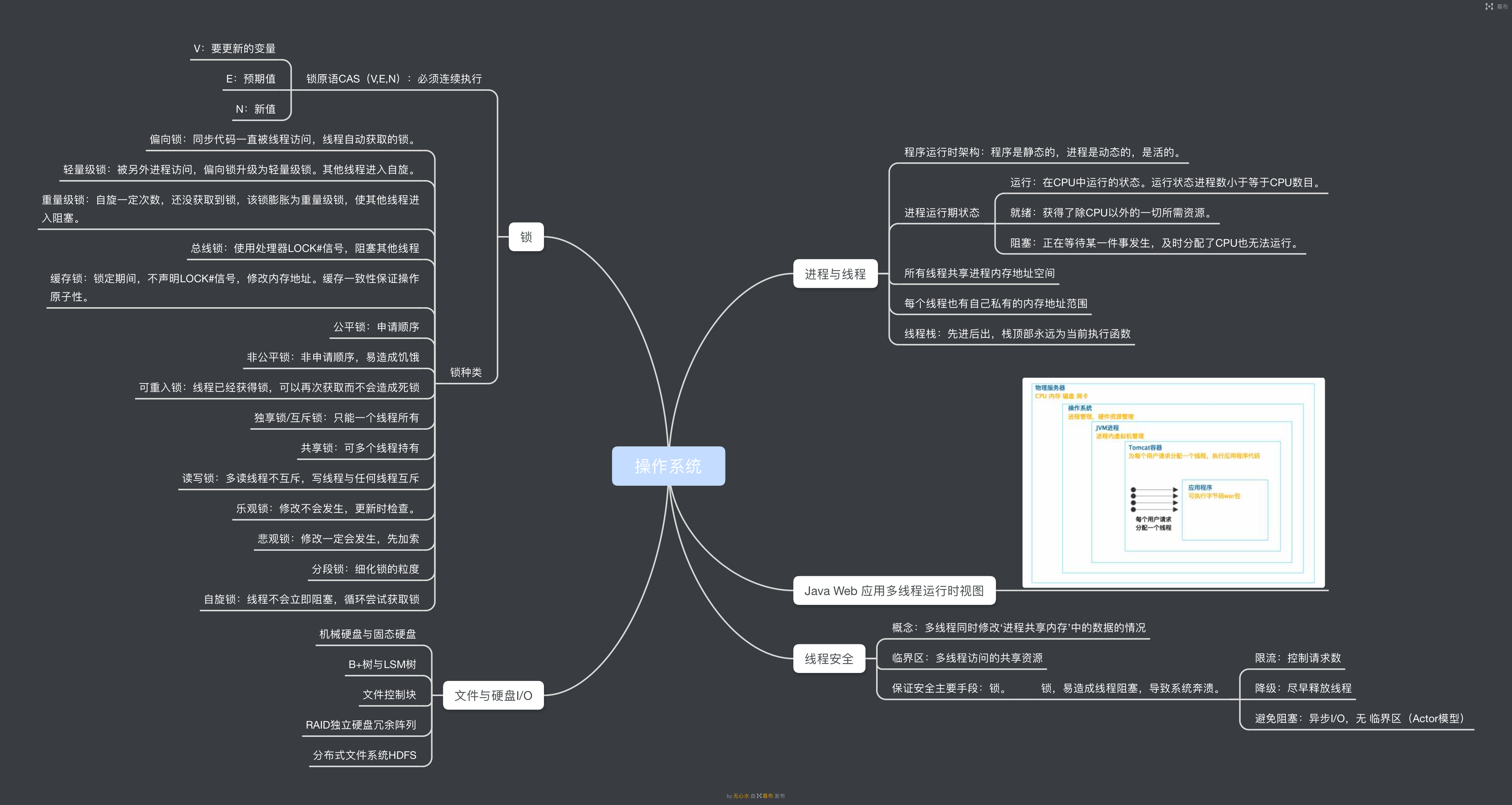Click '运行：在CPU中运行的状态' node
This screenshot has width=1512, height=805.
coord(1167,183)
